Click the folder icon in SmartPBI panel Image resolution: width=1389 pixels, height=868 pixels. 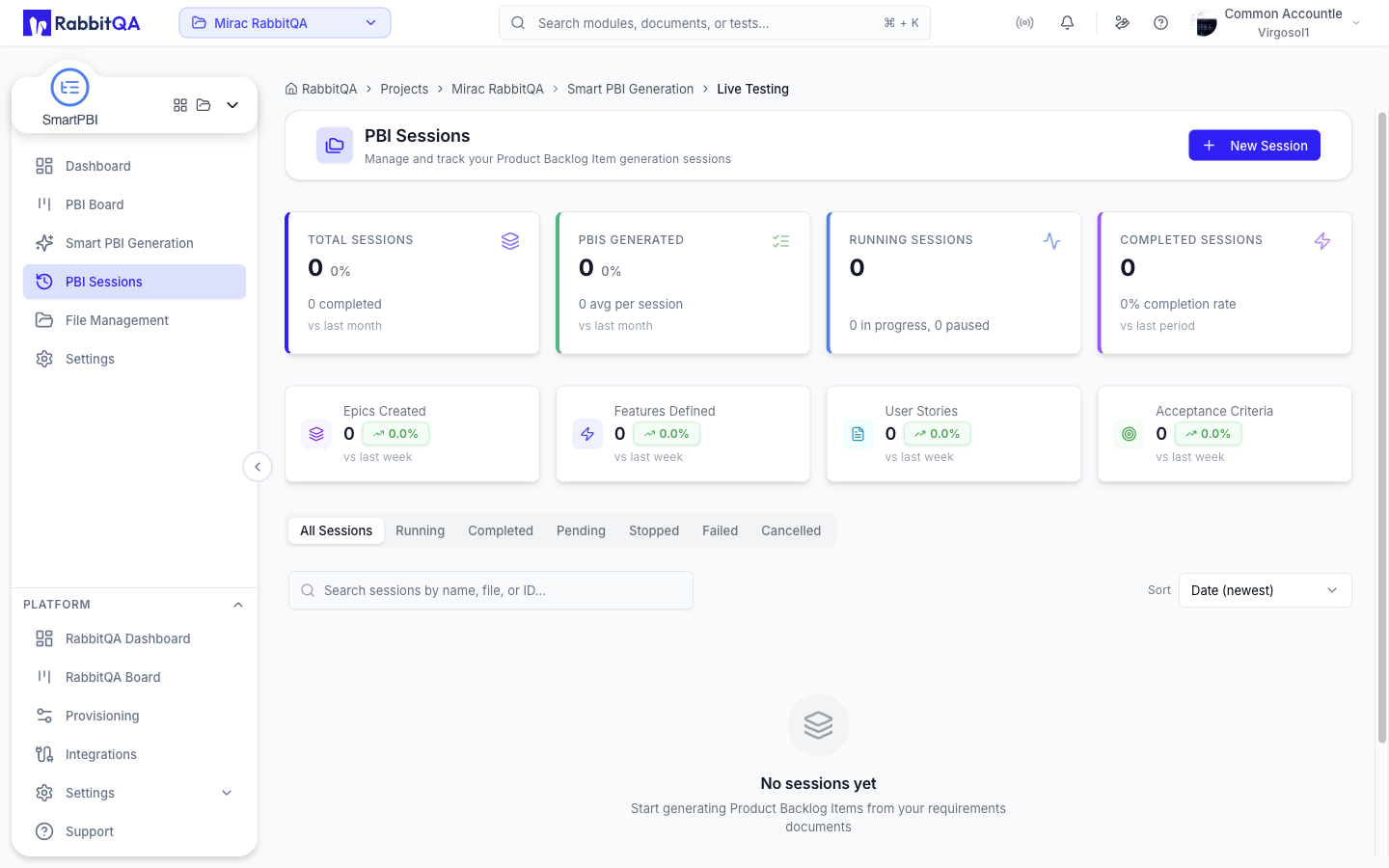pos(204,105)
